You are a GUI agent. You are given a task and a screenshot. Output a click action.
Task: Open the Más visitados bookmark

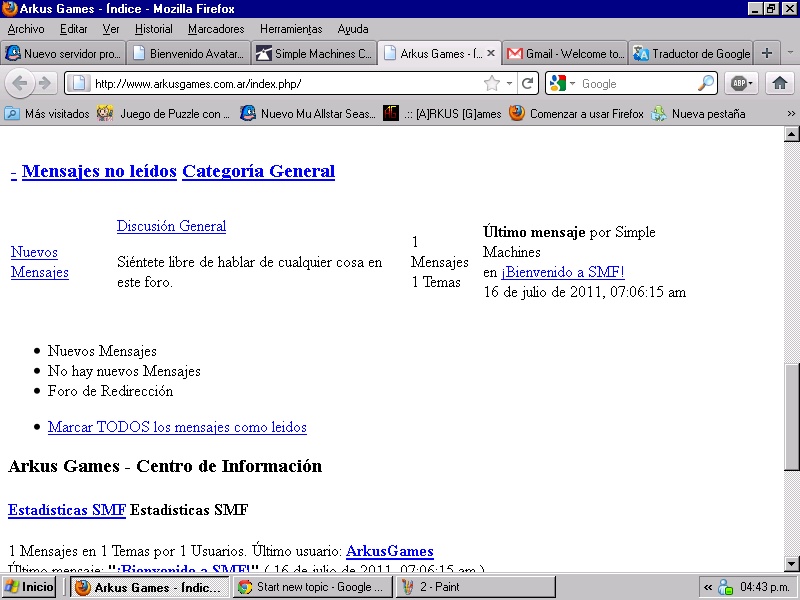click(x=47, y=114)
